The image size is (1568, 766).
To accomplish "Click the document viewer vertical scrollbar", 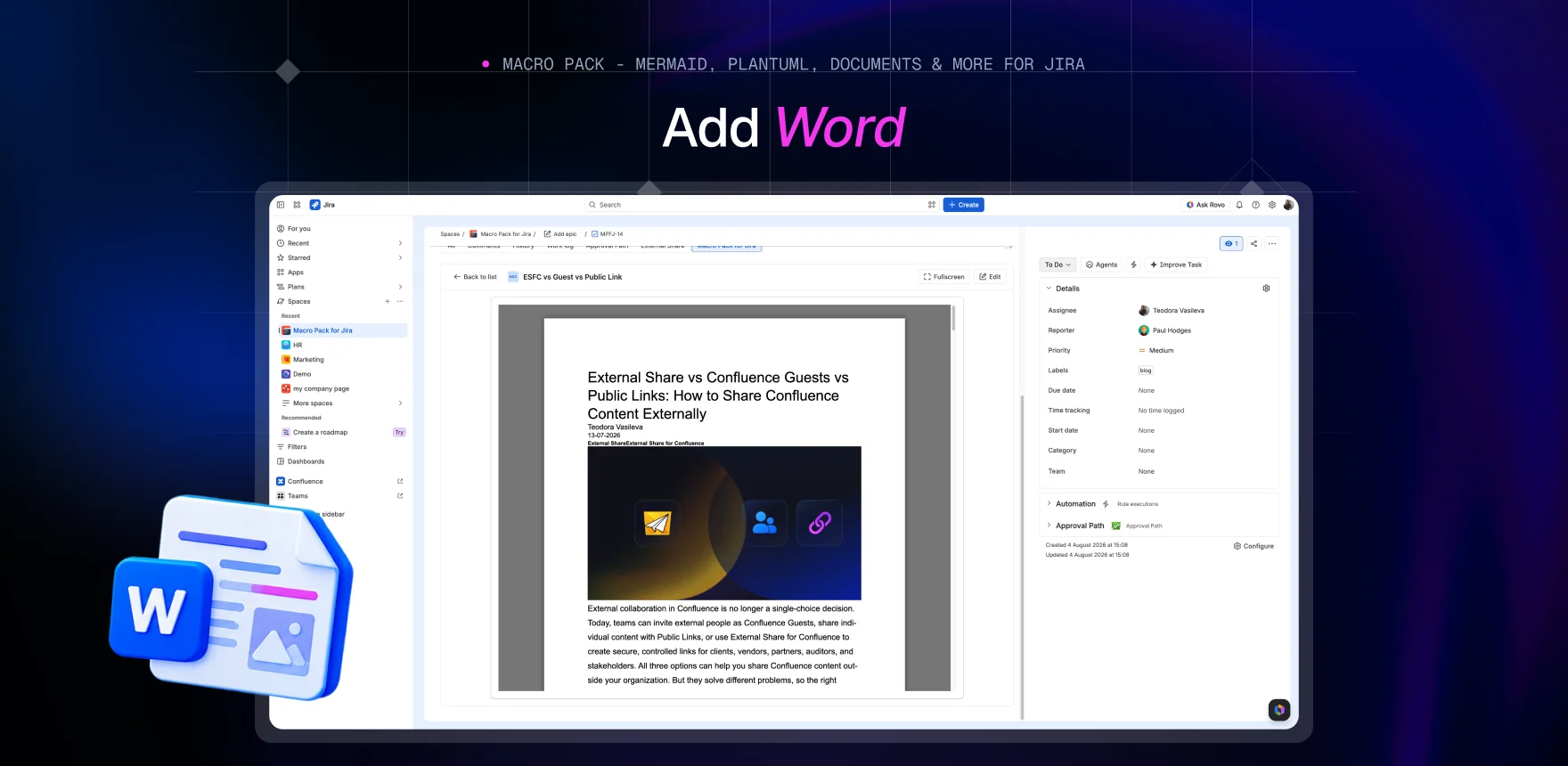I will click(953, 319).
